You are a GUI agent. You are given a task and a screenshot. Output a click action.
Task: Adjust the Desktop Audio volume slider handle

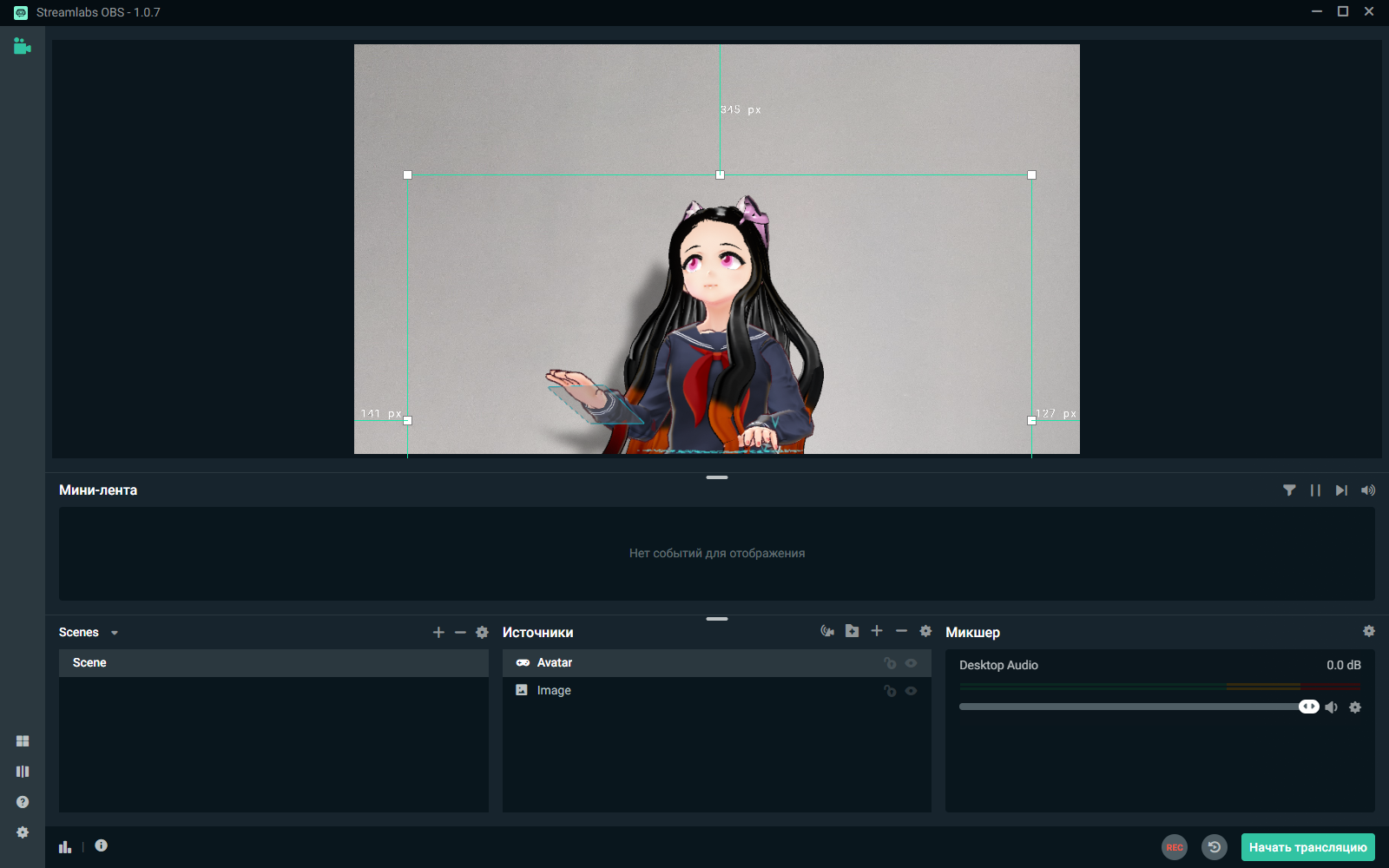click(x=1308, y=707)
